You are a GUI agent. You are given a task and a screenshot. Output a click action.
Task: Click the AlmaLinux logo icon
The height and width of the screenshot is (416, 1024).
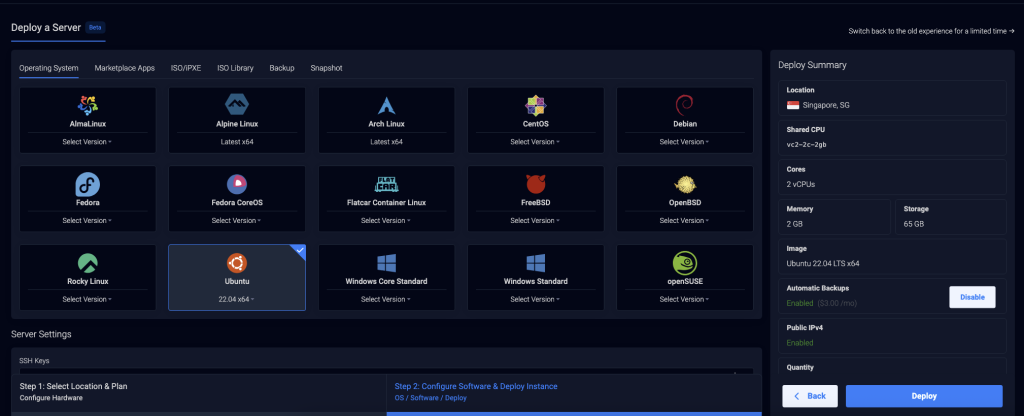(88, 105)
